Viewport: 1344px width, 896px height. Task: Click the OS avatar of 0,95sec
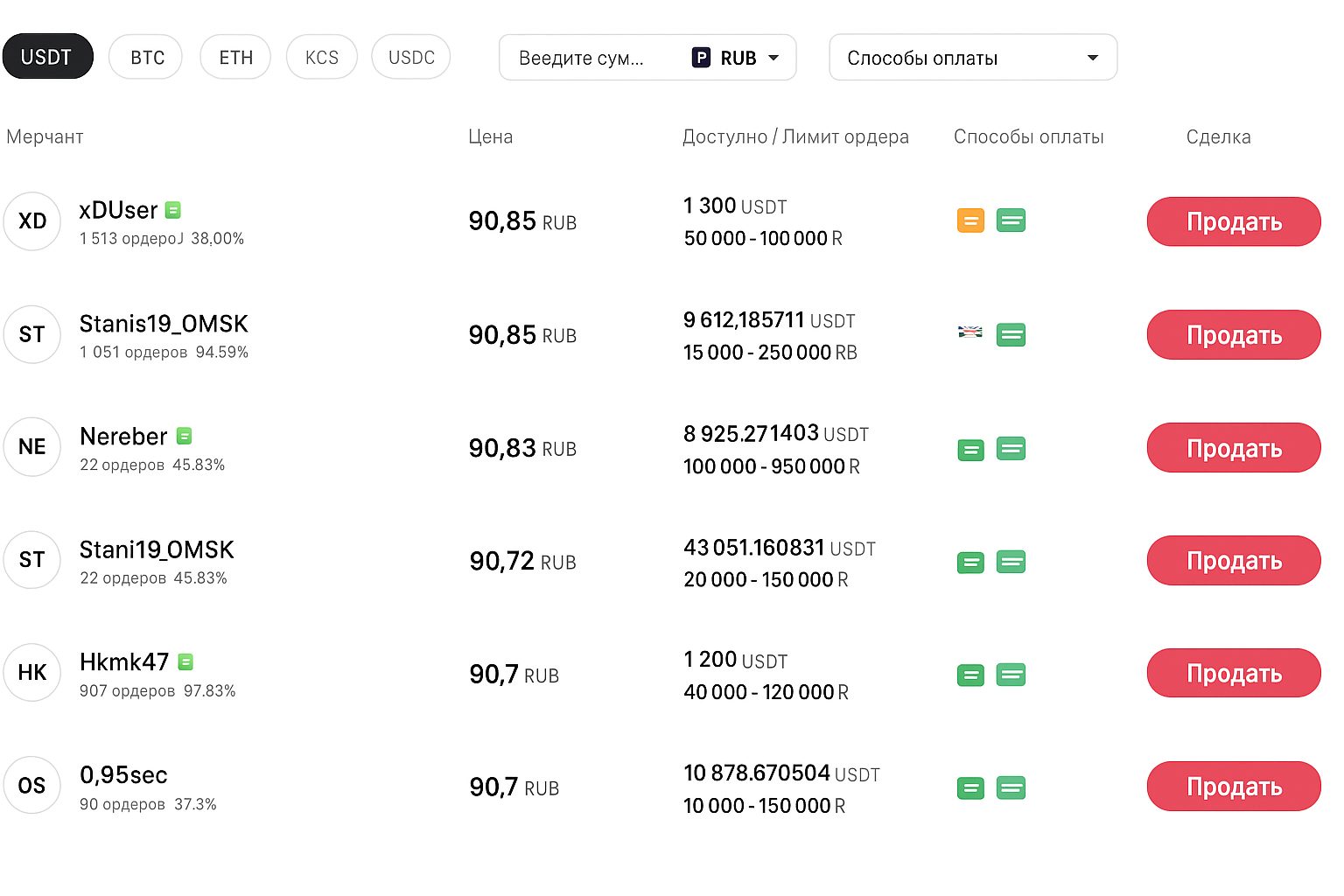coord(32,785)
